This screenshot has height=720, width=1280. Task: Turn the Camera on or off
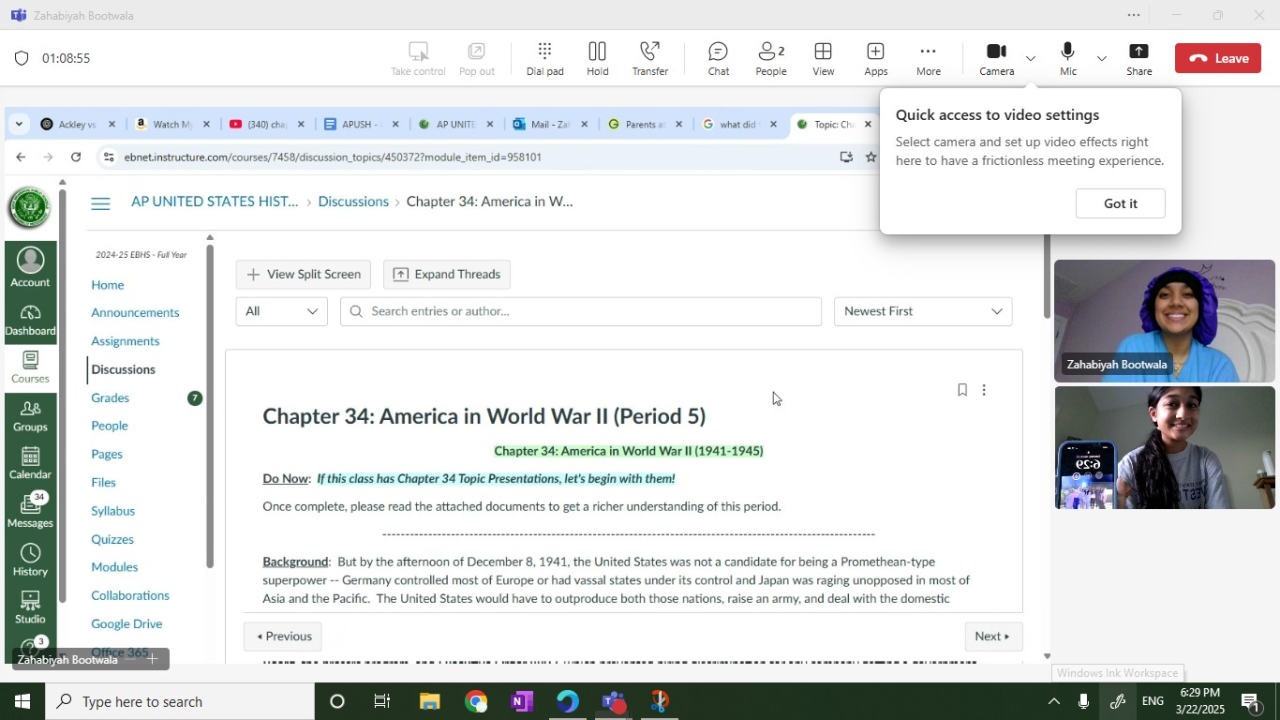pyautogui.click(x=996, y=59)
